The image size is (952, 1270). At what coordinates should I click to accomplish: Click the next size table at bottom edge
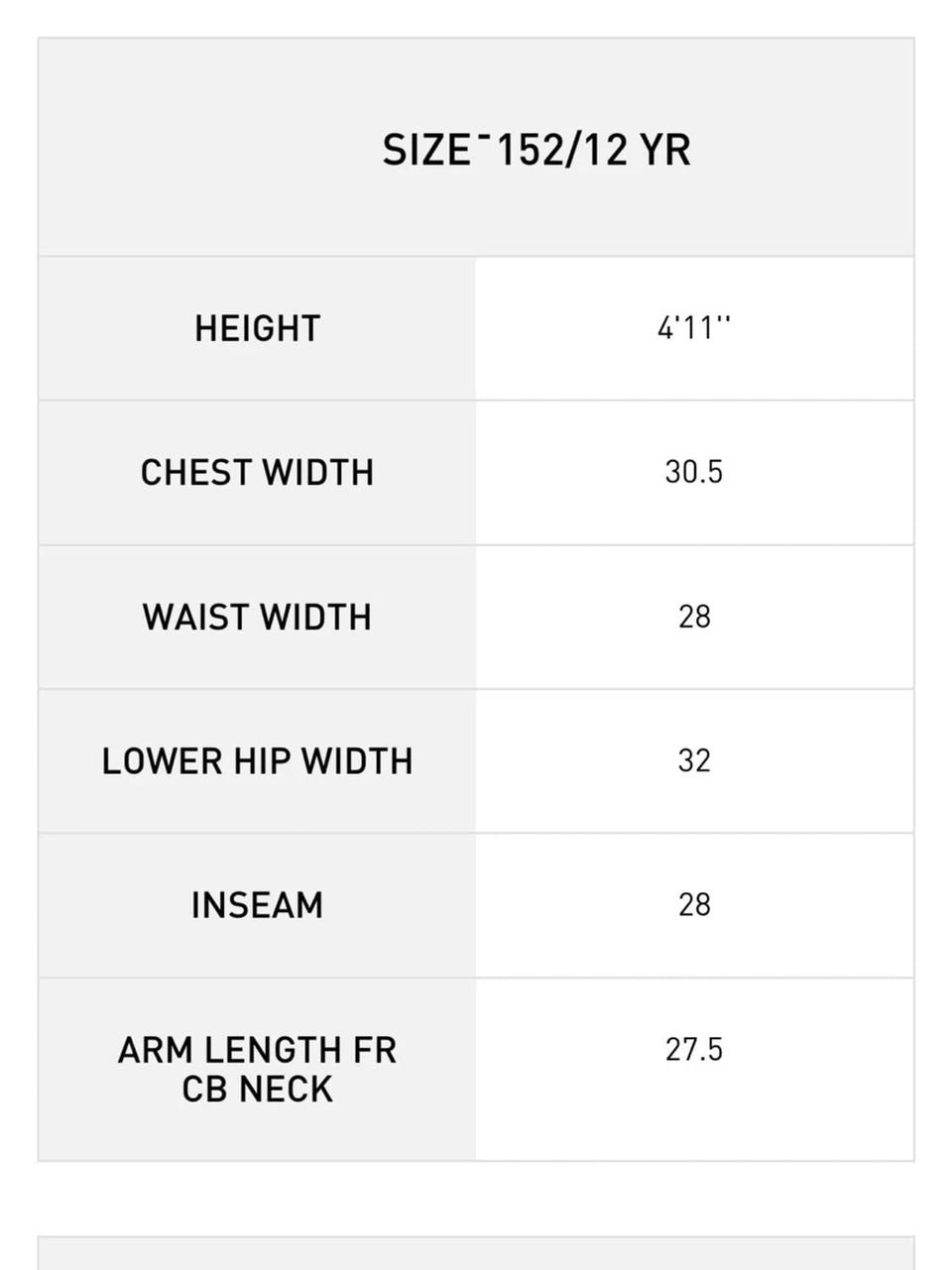click(x=476, y=1254)
